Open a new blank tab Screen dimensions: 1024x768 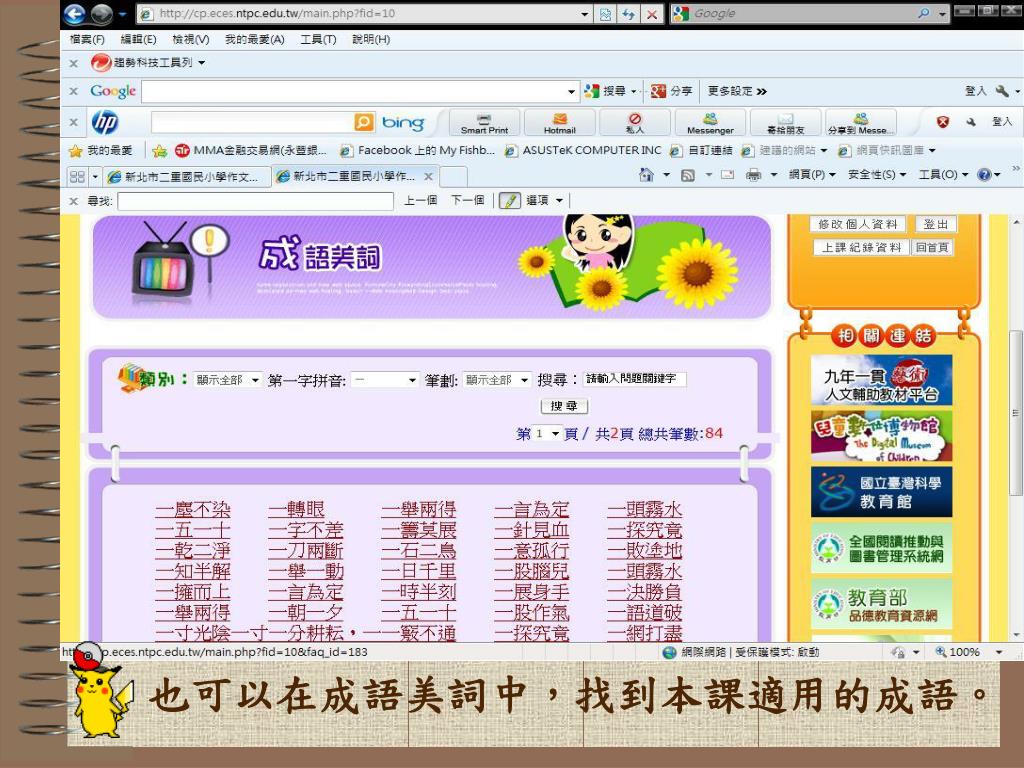(x=453, y=176)
